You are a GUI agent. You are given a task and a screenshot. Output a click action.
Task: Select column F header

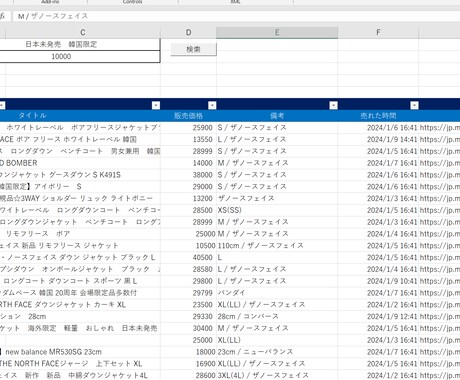pyautogui.click(x=378, y=32)
